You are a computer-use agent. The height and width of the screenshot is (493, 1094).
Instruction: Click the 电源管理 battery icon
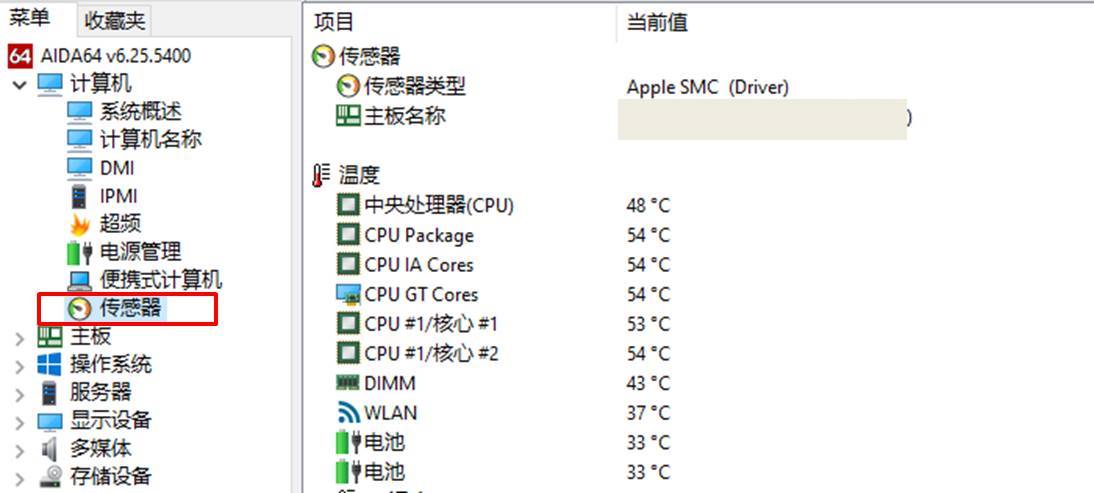point(79,252)
